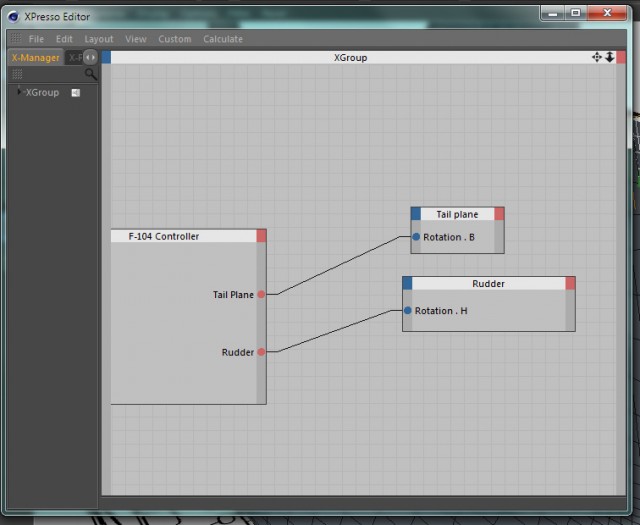Click red outputs corner of Tail plane node
Screen dimensions: 640x525
(499, 214)
